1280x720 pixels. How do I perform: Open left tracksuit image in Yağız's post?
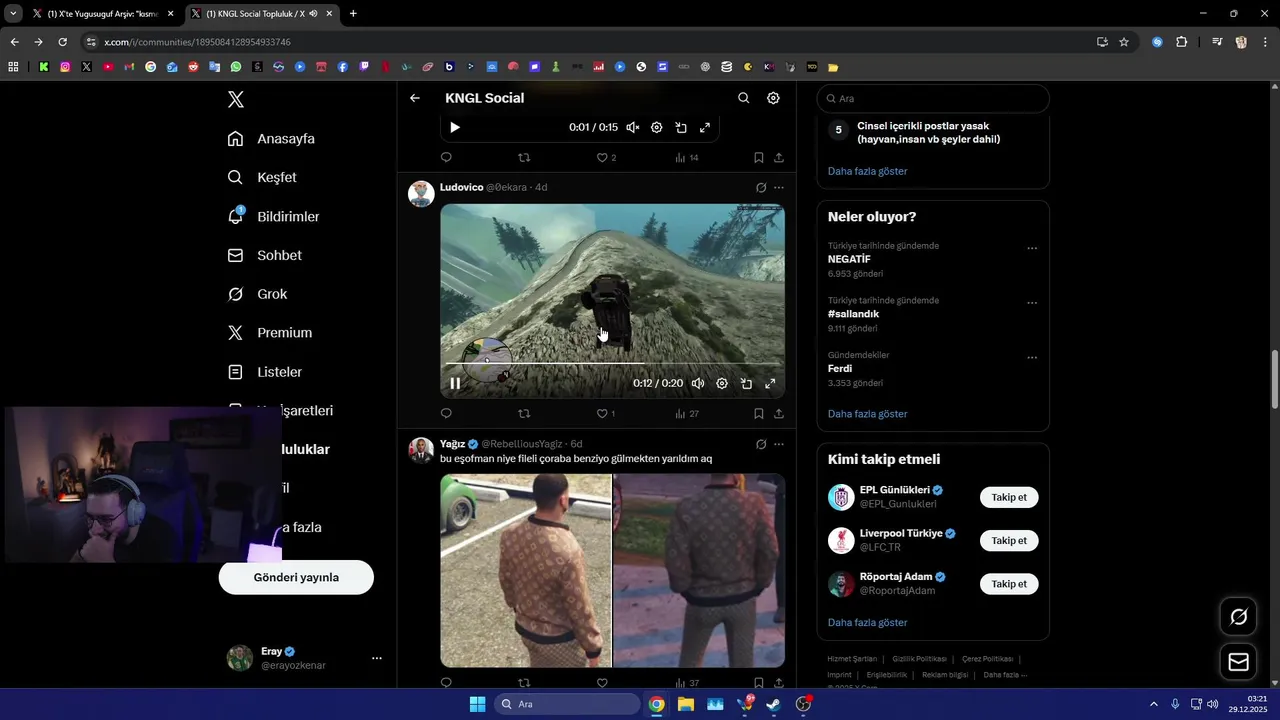(x=525, y=570)
